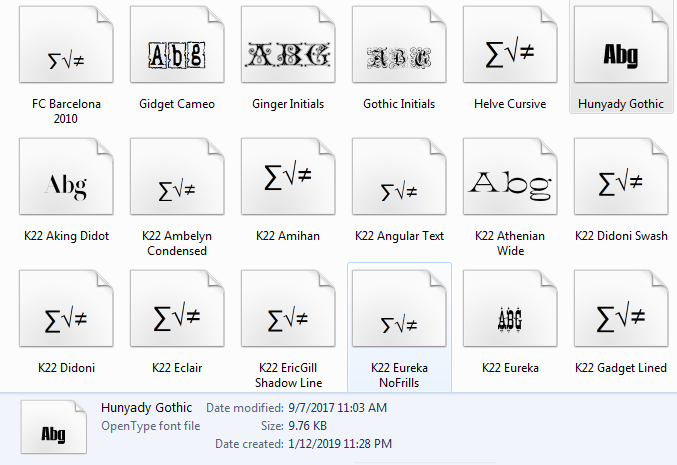Select the Hunyady Gothic font file icon

tap(621, 44)
